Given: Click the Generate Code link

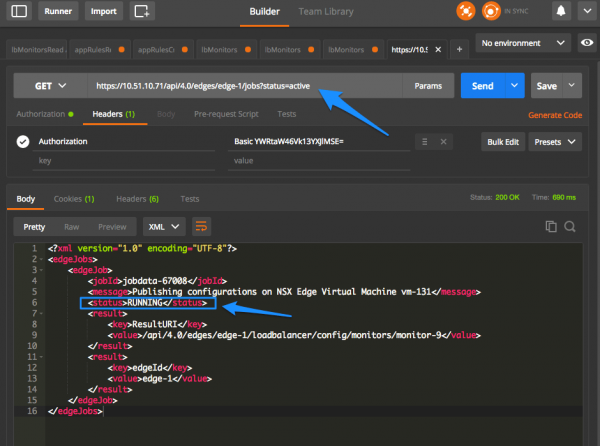Looking at the screenshot, I should click(x=555, y=115).
